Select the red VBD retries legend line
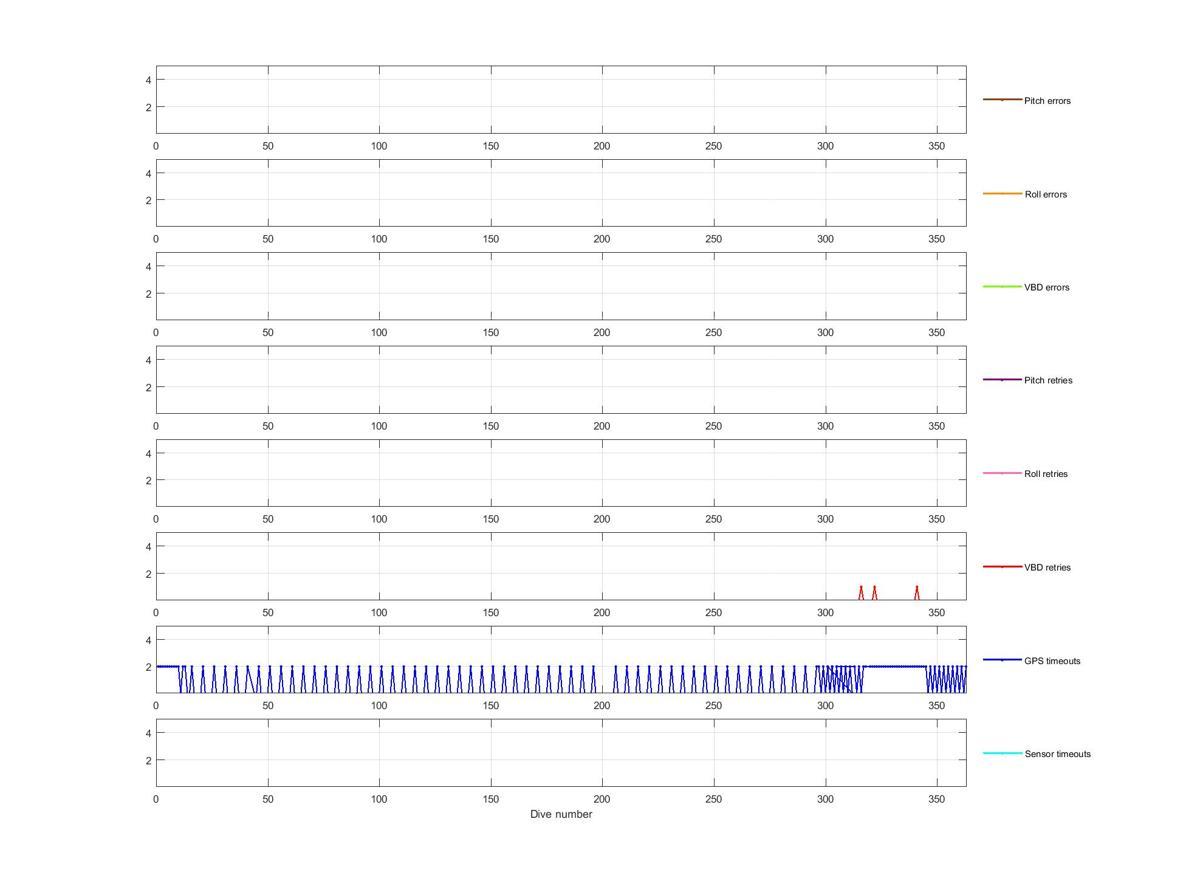 1002,567
